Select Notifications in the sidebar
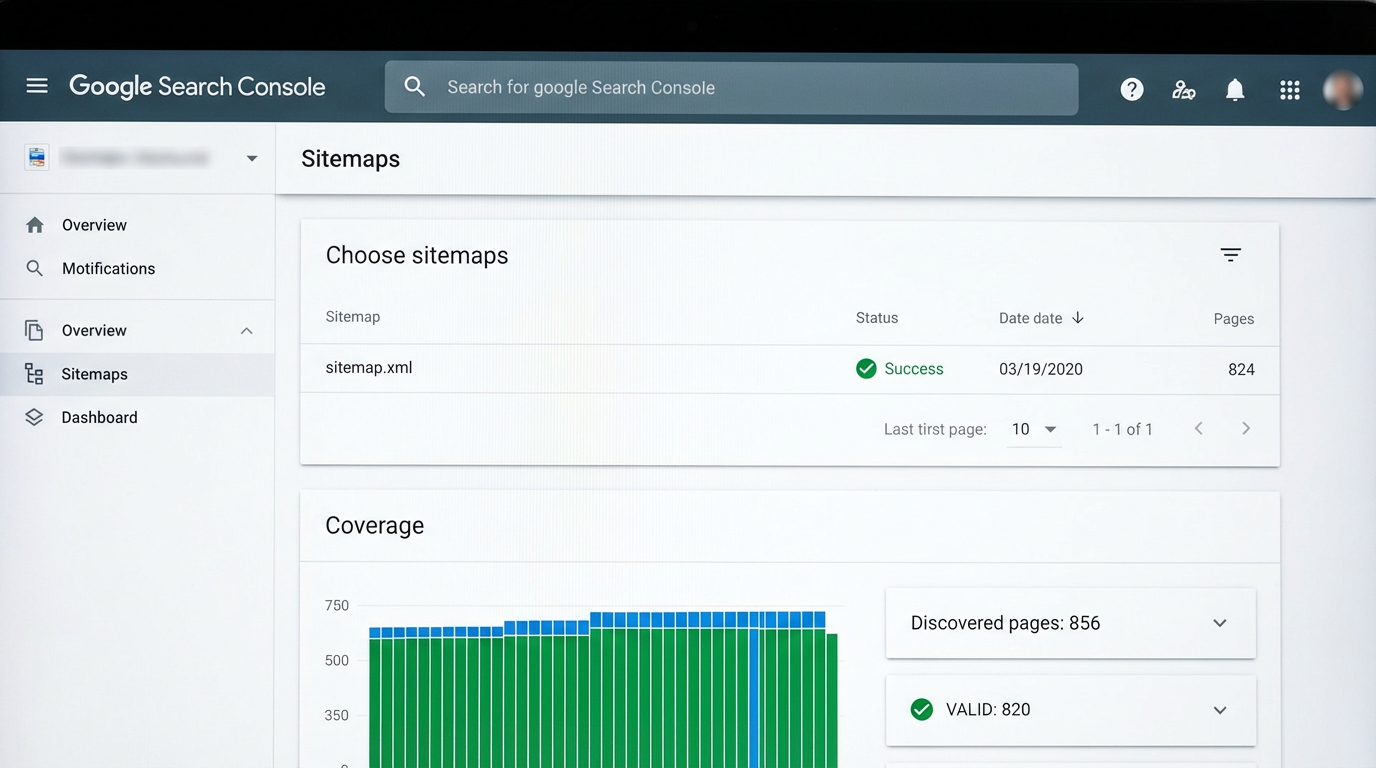 click(x=110, y=268)
